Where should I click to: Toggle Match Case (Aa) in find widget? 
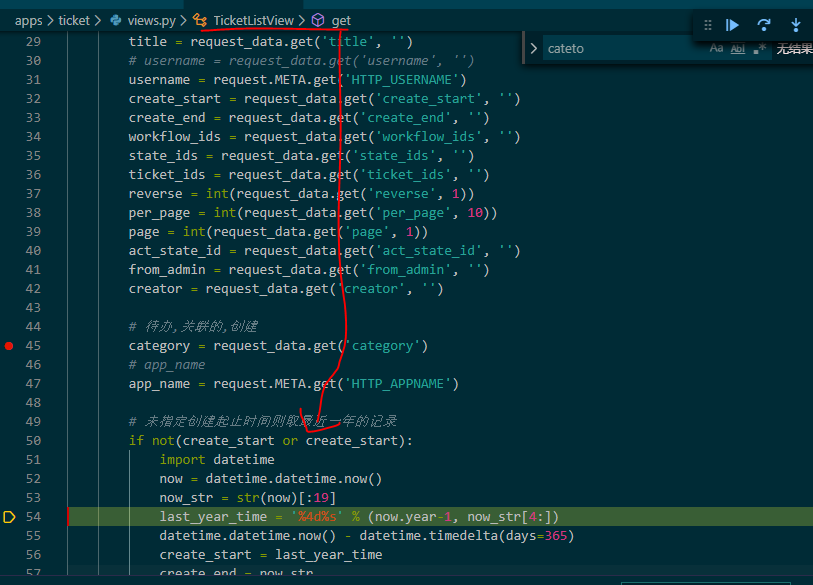click(x=716, y=48)
